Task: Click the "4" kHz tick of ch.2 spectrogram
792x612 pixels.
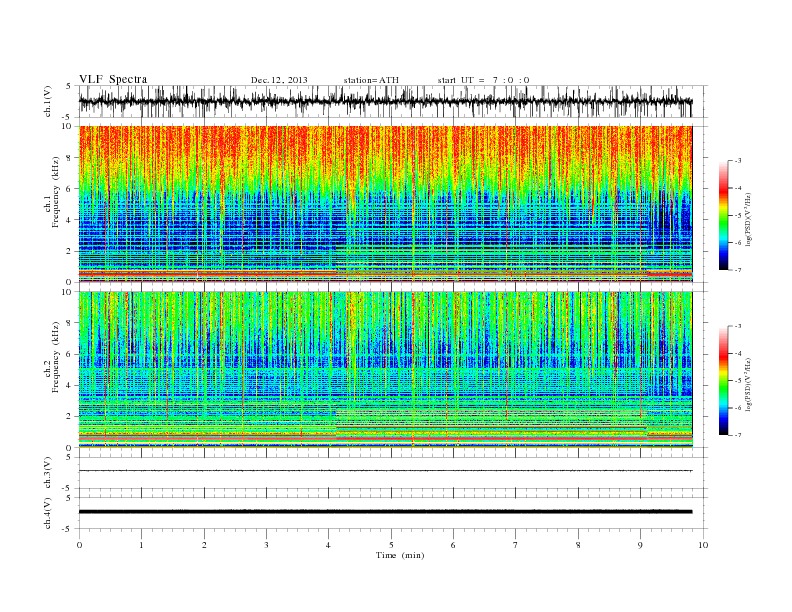Action: pos(69,386)
